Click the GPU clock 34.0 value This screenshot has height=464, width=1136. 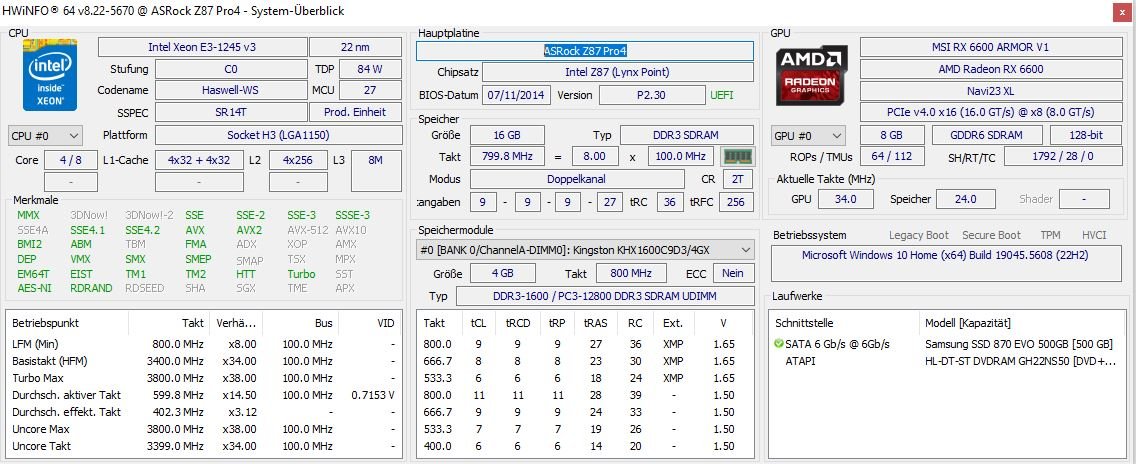[845, 199]
